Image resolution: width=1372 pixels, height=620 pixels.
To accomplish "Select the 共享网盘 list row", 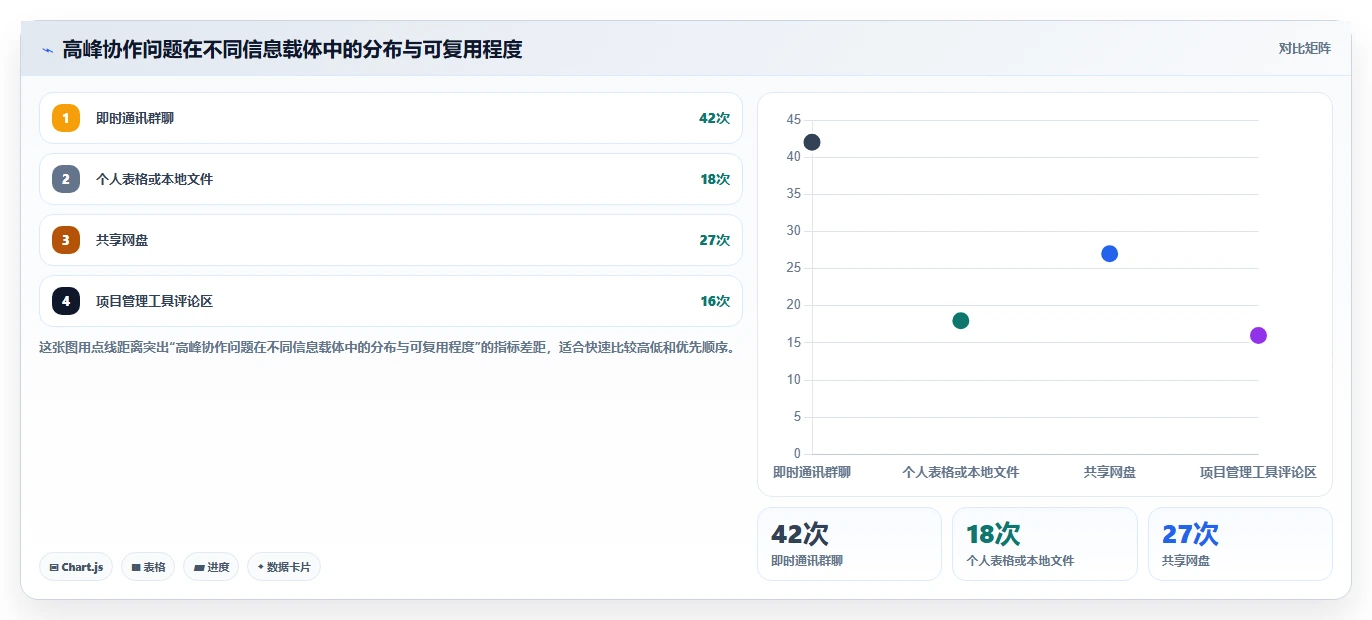I will coord(391,240).
